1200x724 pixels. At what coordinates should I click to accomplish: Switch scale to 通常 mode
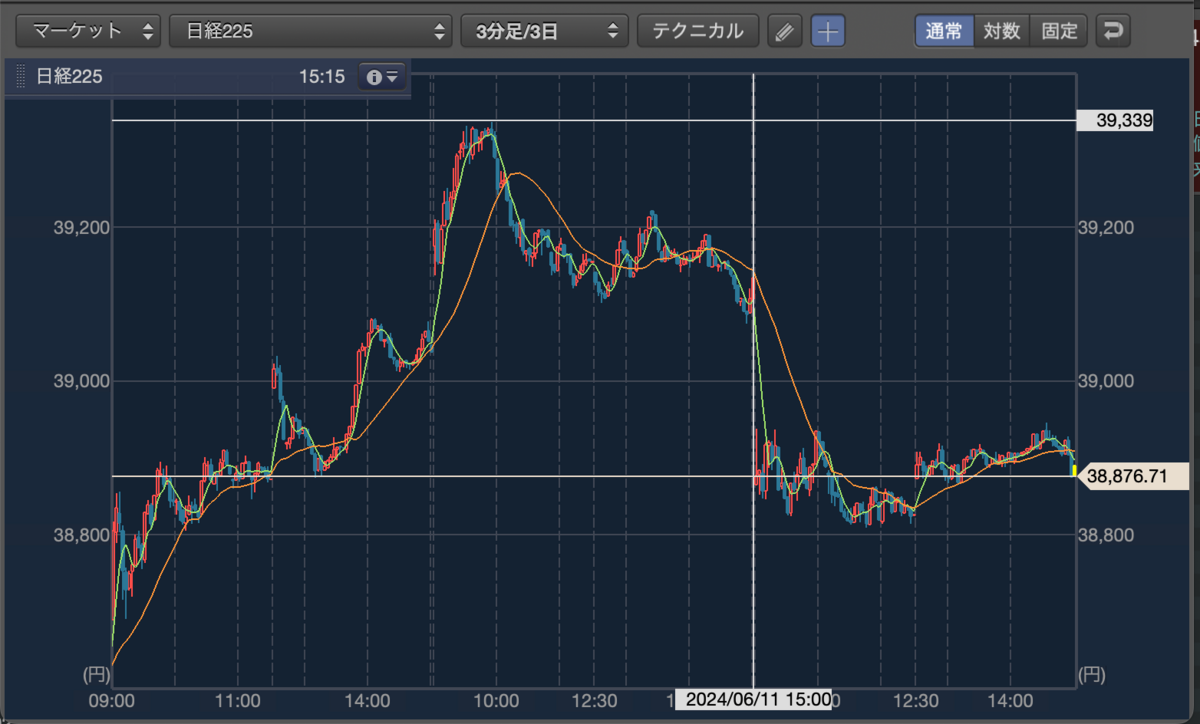click(x=944, y=31)
